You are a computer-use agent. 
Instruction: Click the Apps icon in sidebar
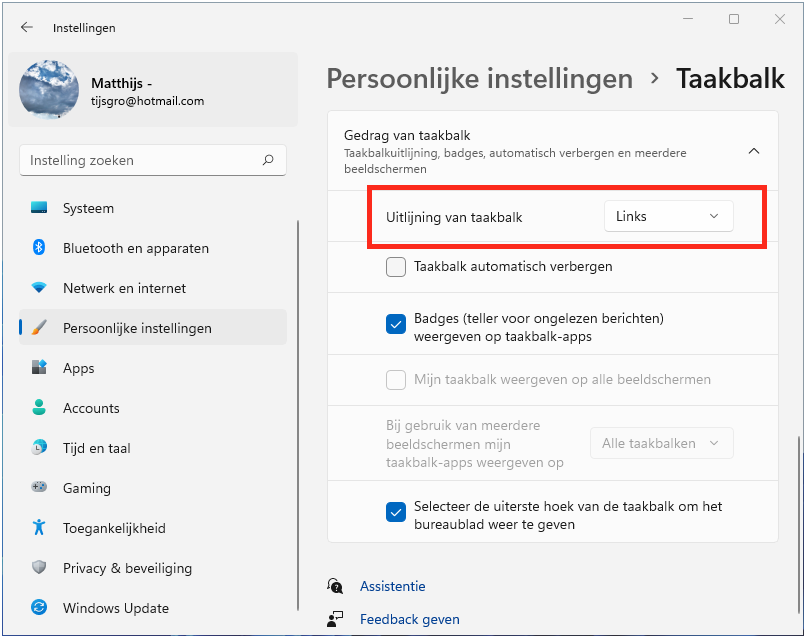click(x=39, y=368)
